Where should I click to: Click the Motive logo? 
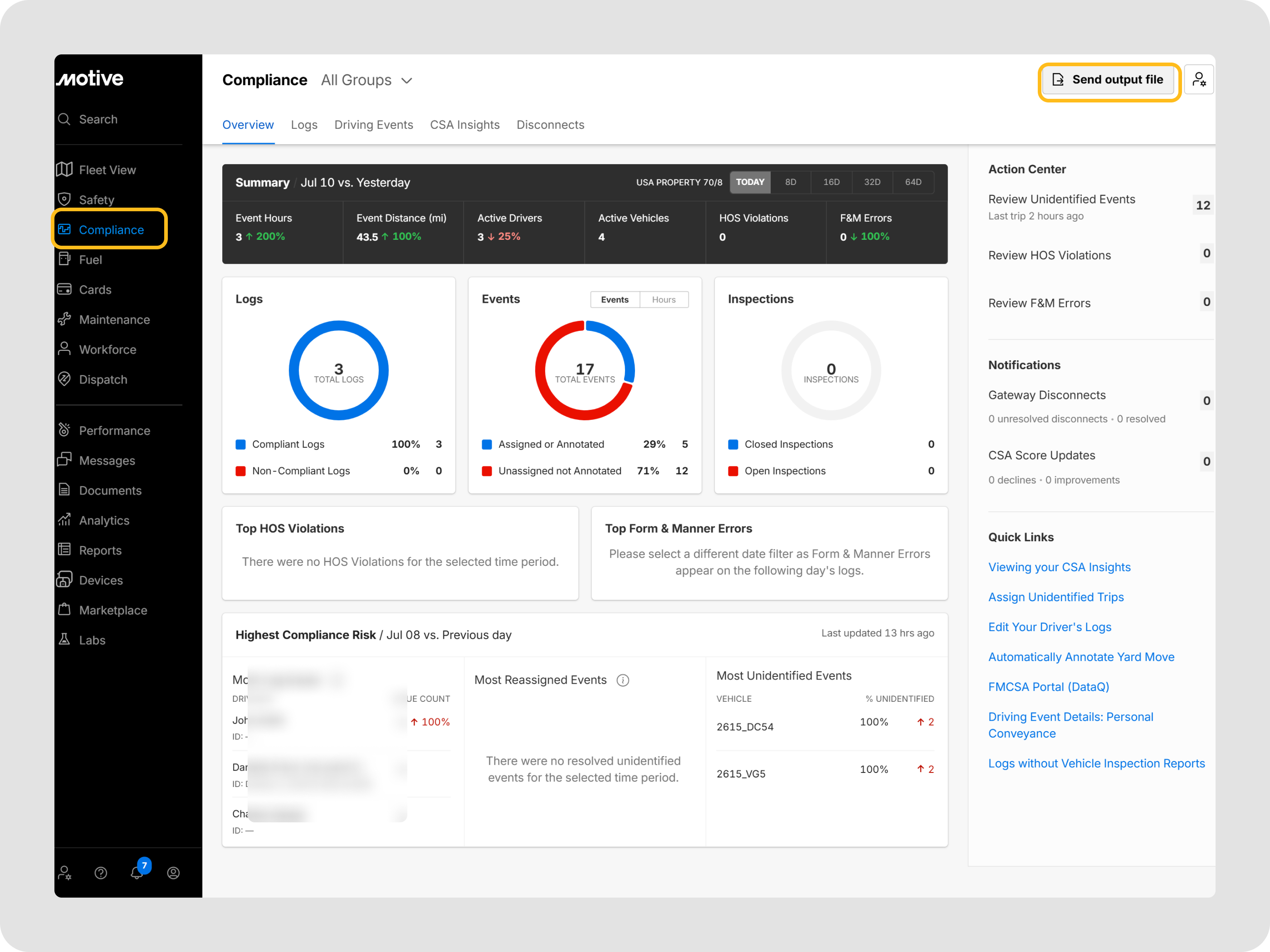point(89,78)
